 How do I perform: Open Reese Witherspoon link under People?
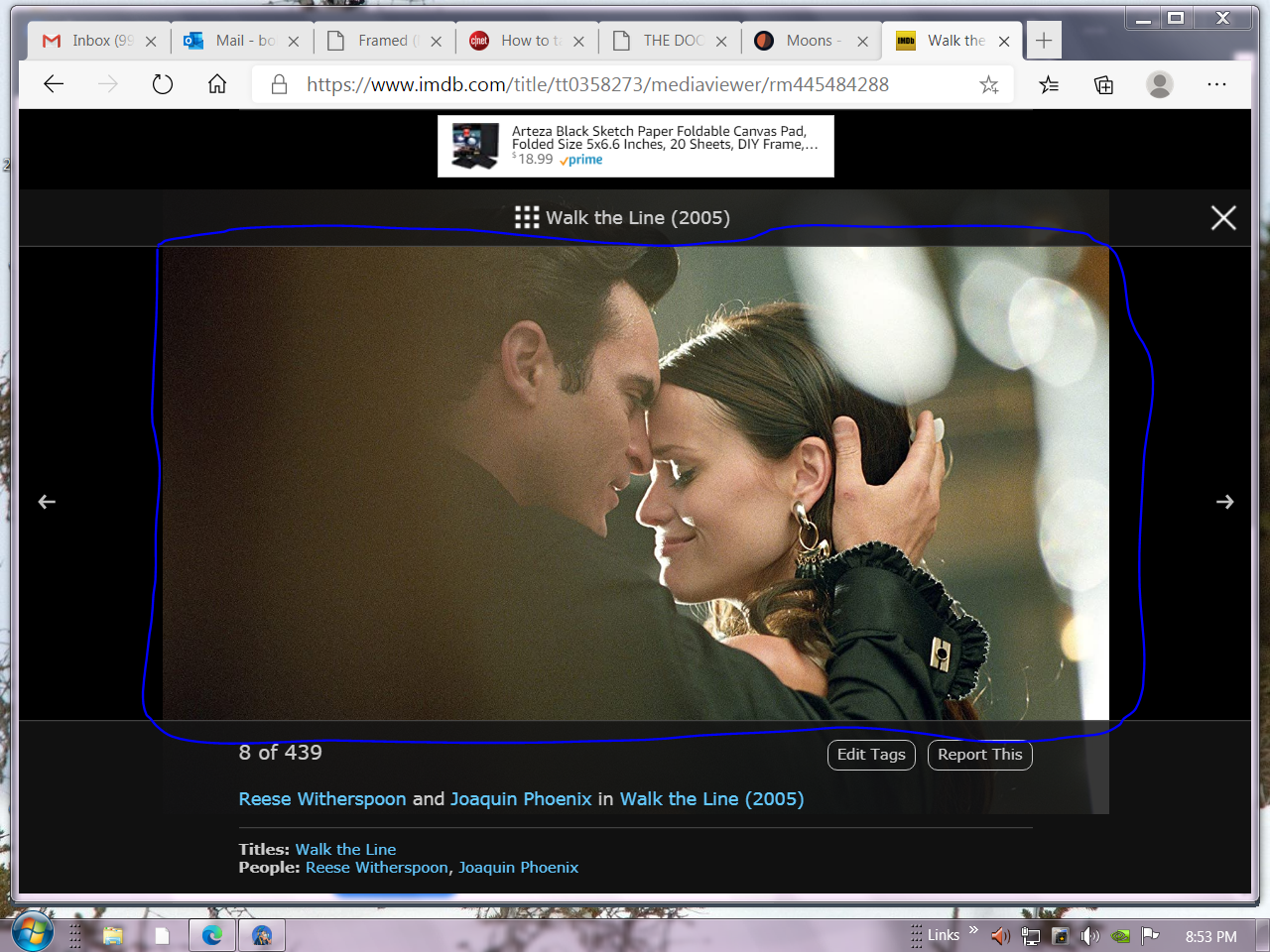377,868
